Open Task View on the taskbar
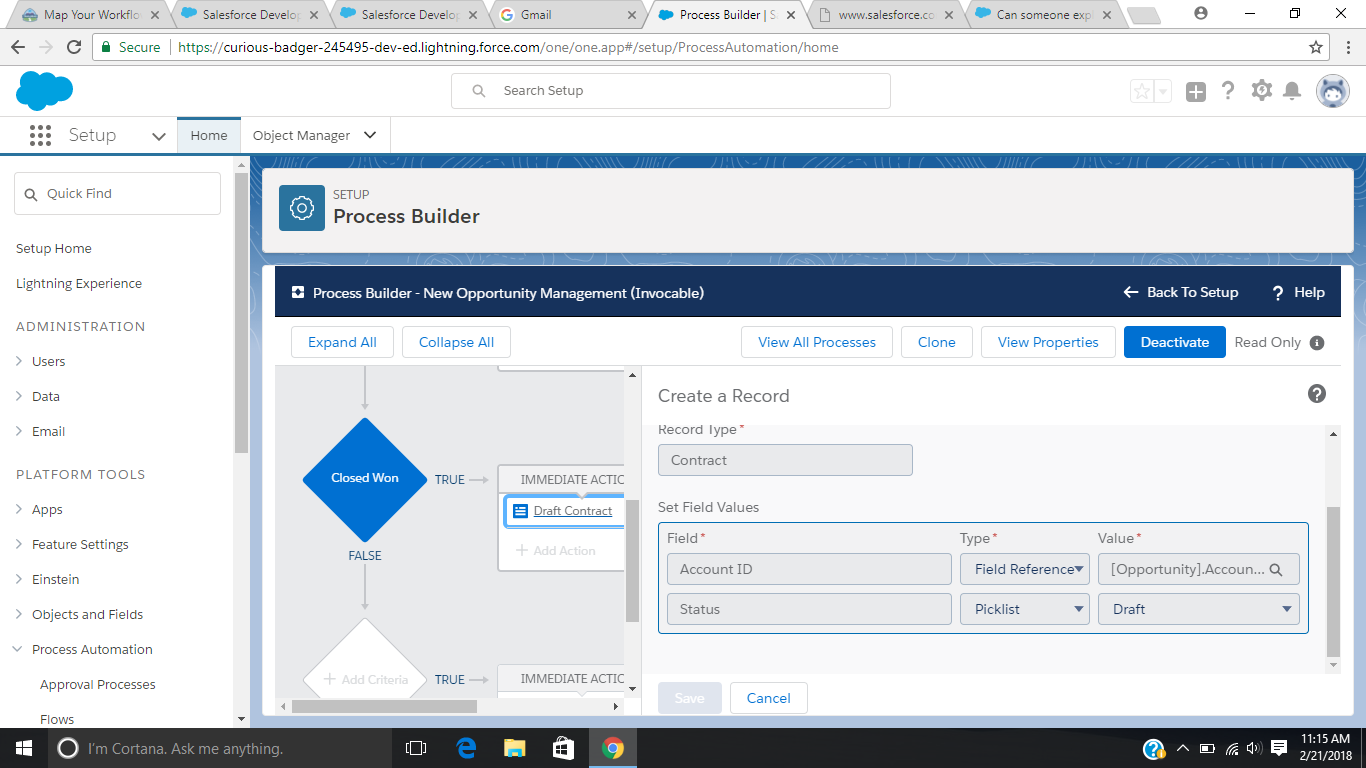 pyautogui.click(x=416, y=748)
